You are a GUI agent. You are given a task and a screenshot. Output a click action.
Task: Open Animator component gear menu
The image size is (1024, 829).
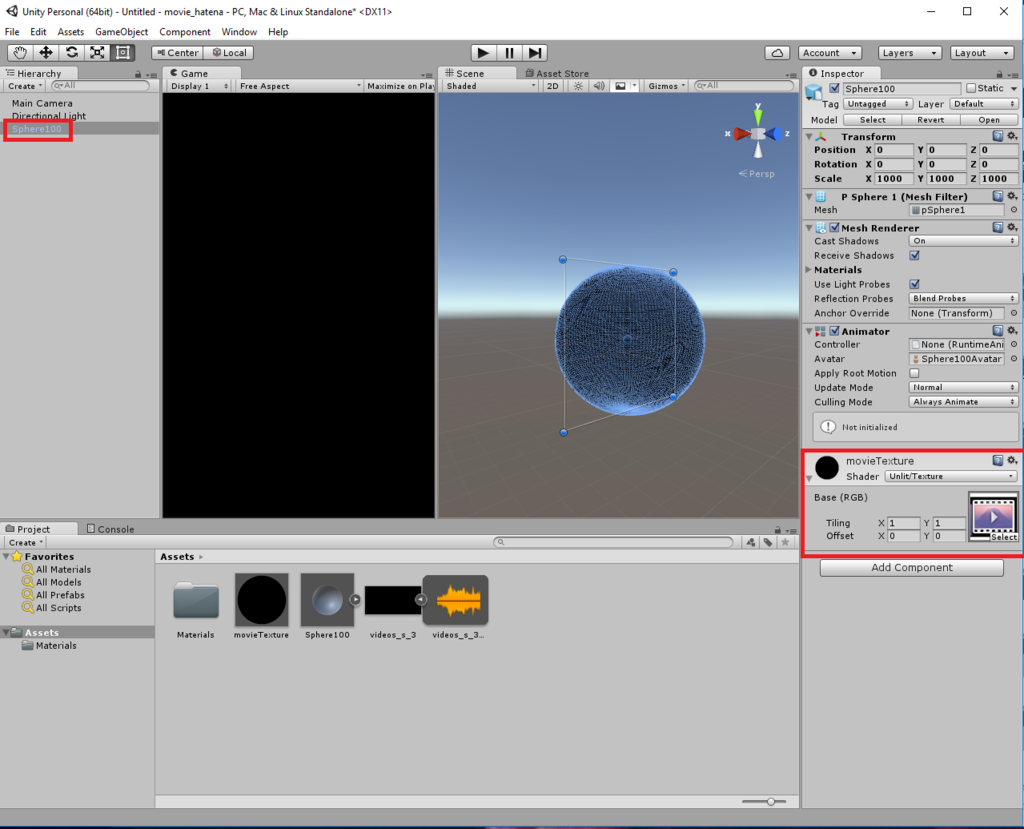pos(1012,331)
